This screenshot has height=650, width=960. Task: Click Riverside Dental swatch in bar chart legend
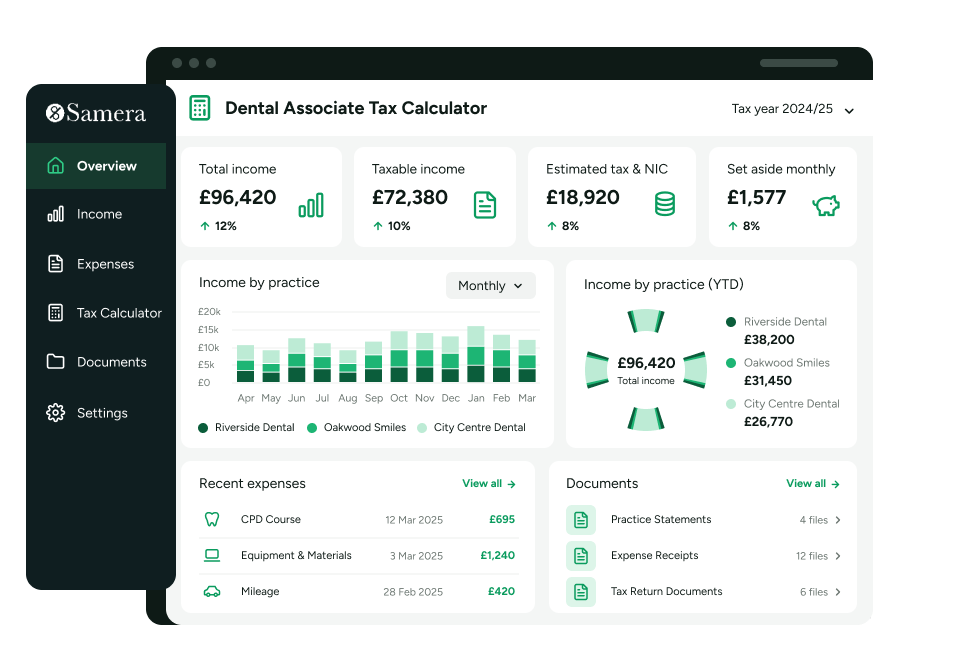(x=203, y=428)
